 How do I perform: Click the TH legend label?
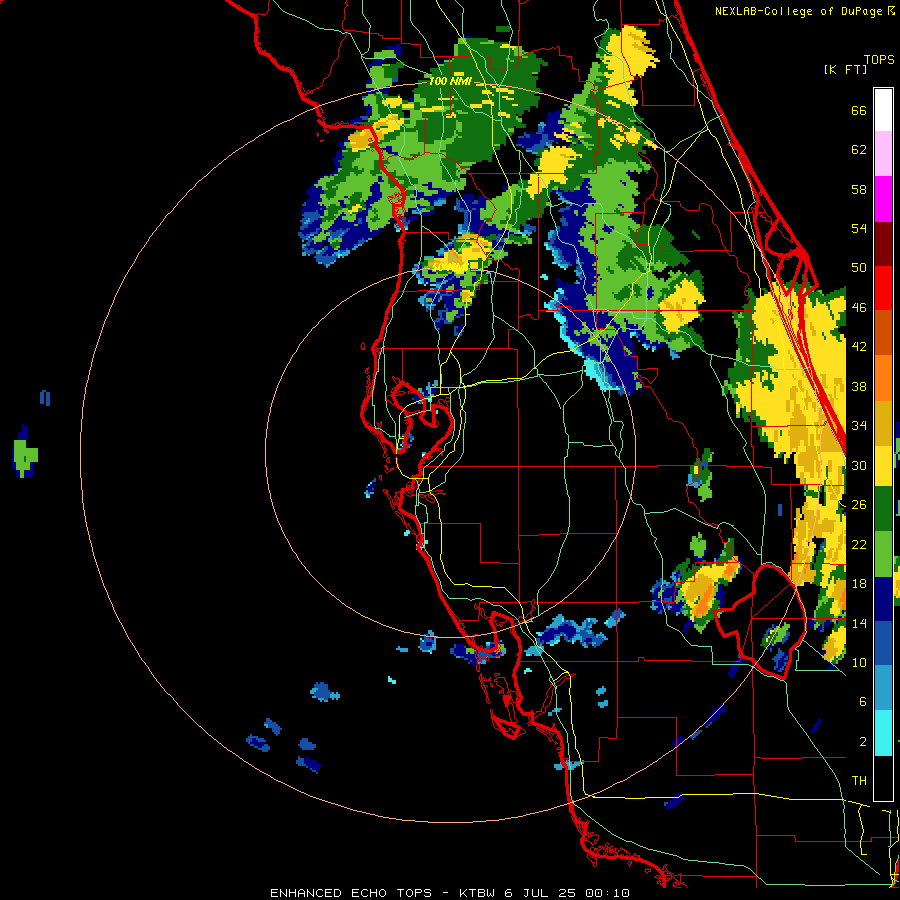tap(859, 781)
